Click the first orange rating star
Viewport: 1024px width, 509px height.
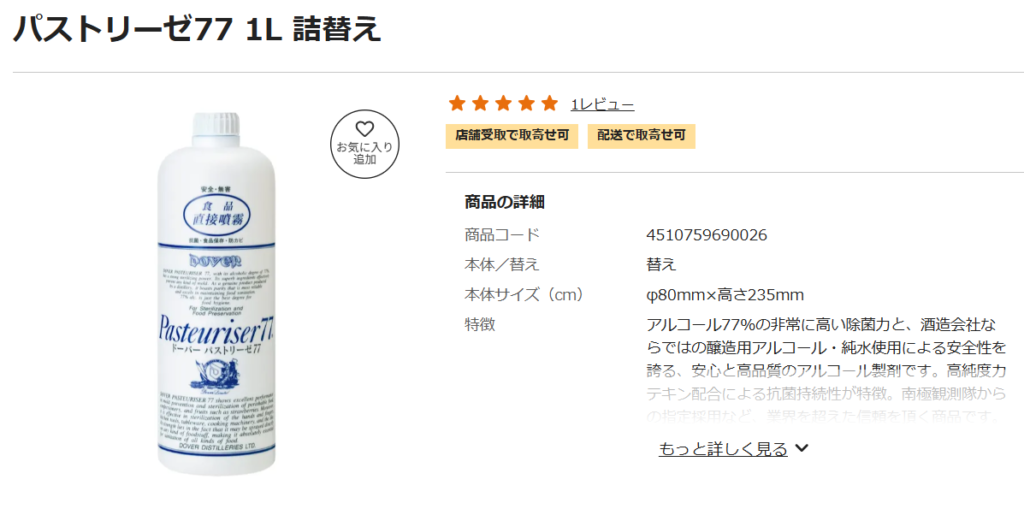(x=457, y=103)
